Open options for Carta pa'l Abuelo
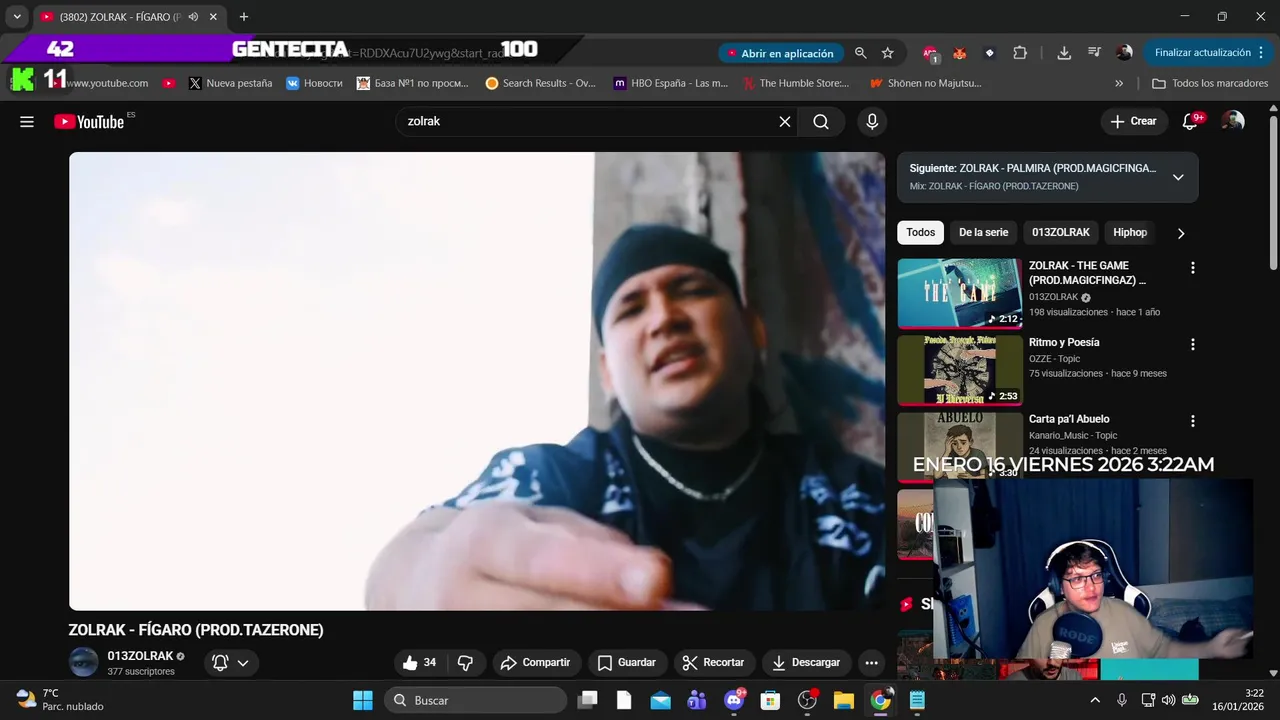Image resolution: width=1280 pixels, height=720 pixels. pyautogui.click(x=1192, y=421)
